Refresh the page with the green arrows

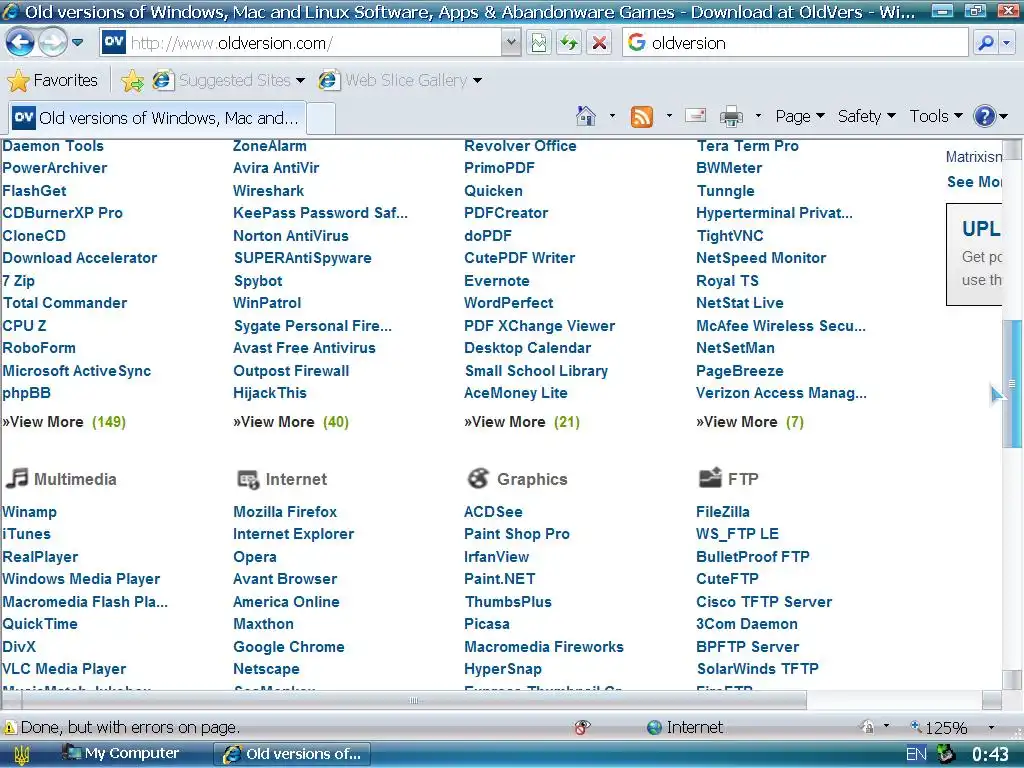point(569,43)
